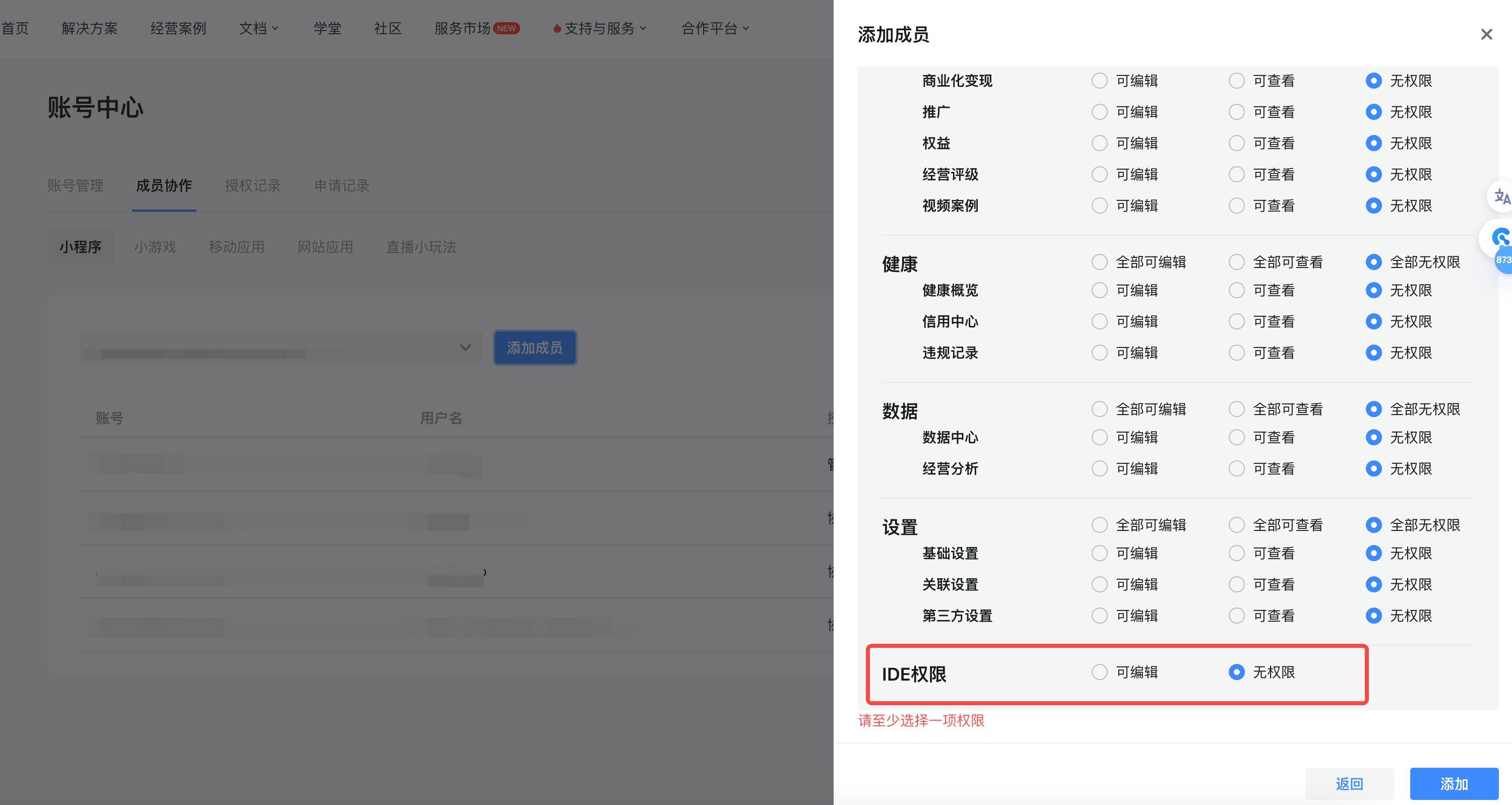Screen dimensions: 1512x805
Task: Select 可编辑 for IDE权限
Action: pos(1099,672)
